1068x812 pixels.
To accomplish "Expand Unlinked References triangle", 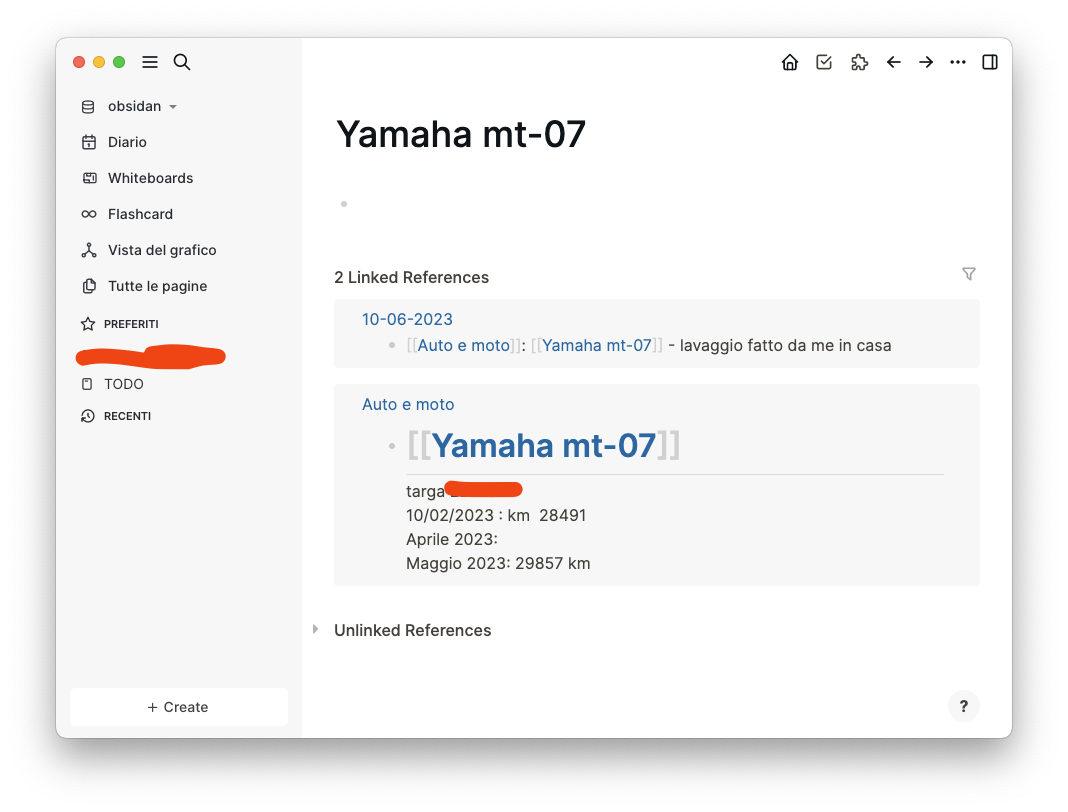I will 315,629.
